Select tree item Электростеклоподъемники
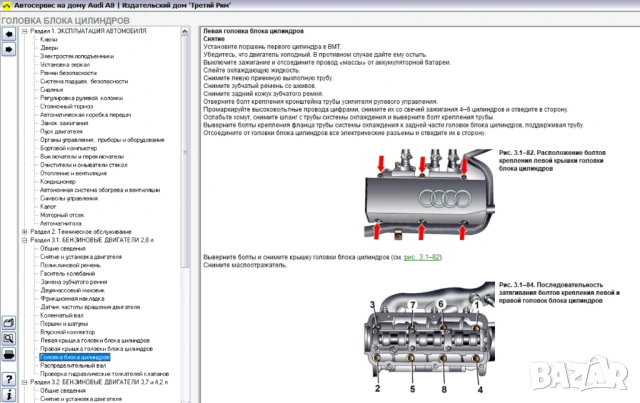This screenshot has width=640, height=403. coord(77,56)
